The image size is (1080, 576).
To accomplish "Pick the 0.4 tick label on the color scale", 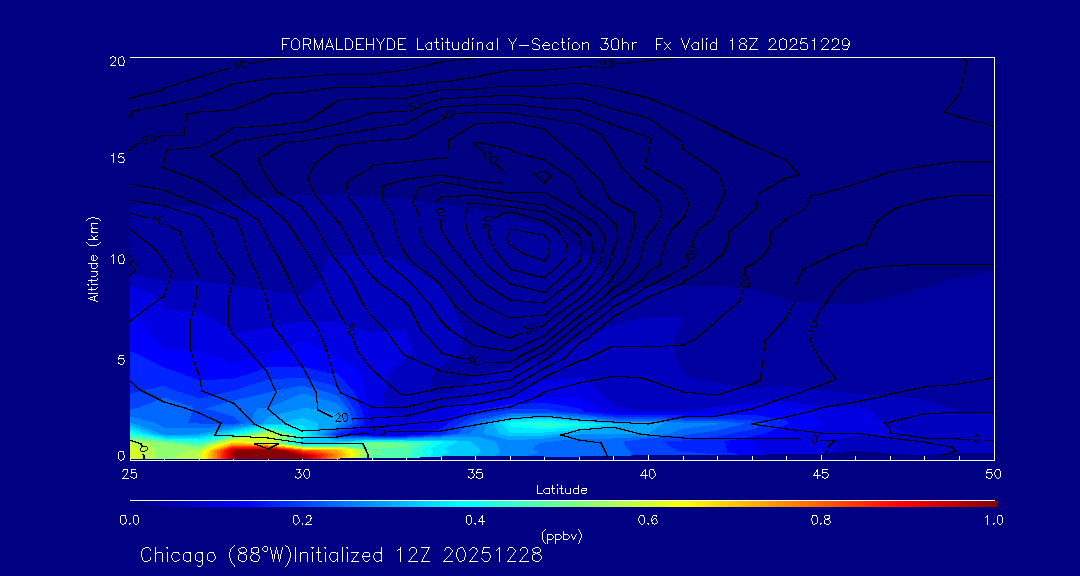I will tap(475, 520).
